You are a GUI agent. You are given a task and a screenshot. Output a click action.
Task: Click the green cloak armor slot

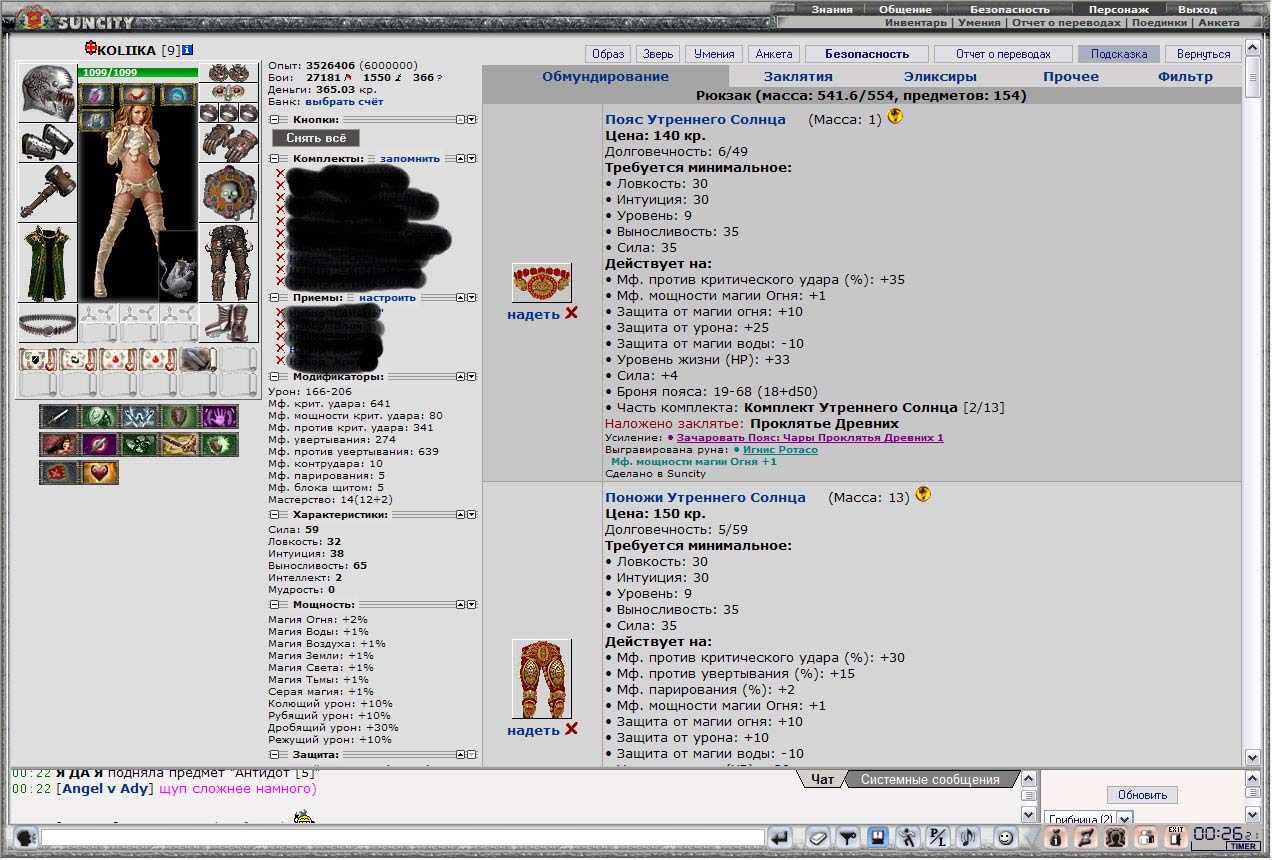(x=48, y=263)
